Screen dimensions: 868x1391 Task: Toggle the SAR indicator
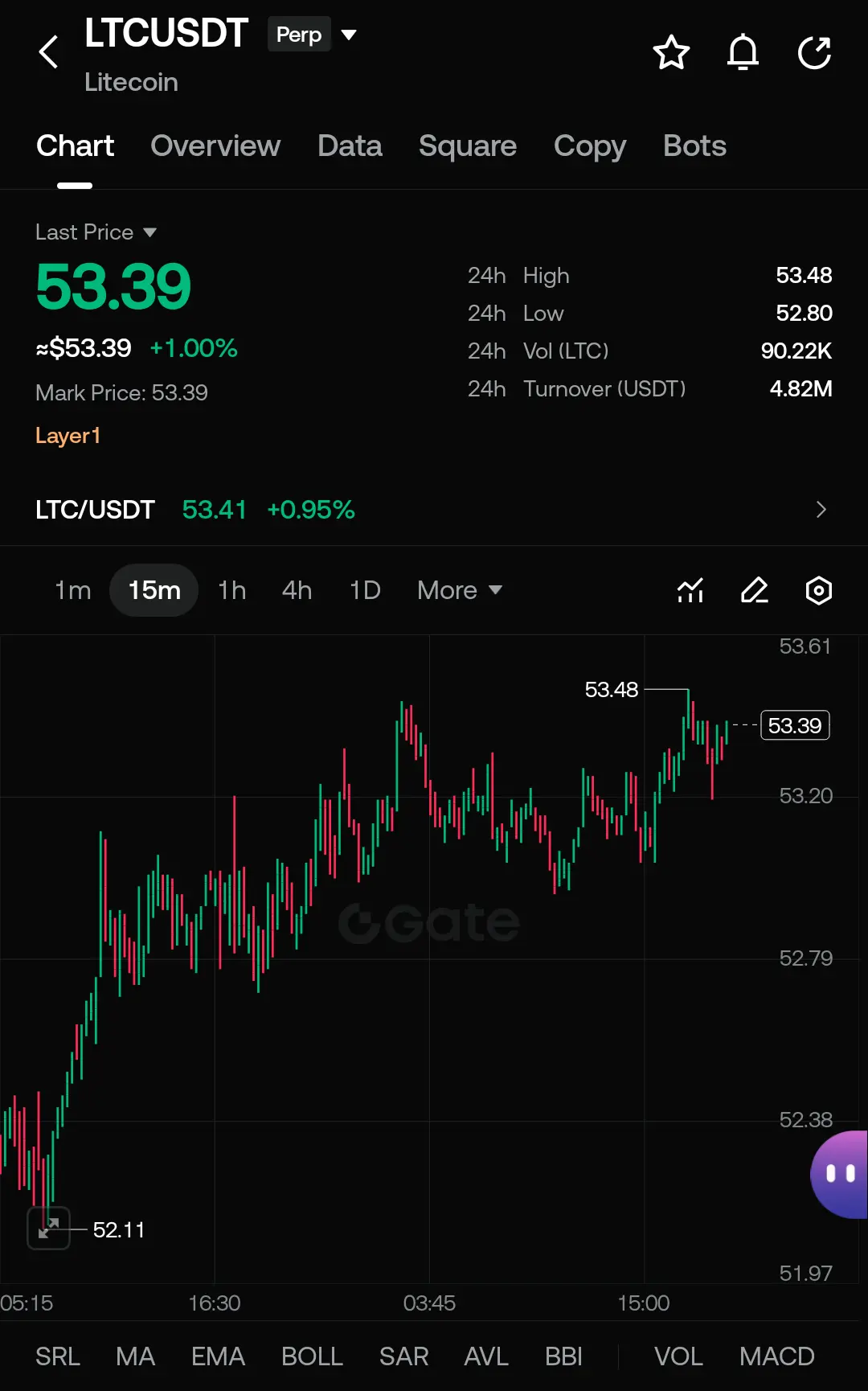[x=403, y=1356]
